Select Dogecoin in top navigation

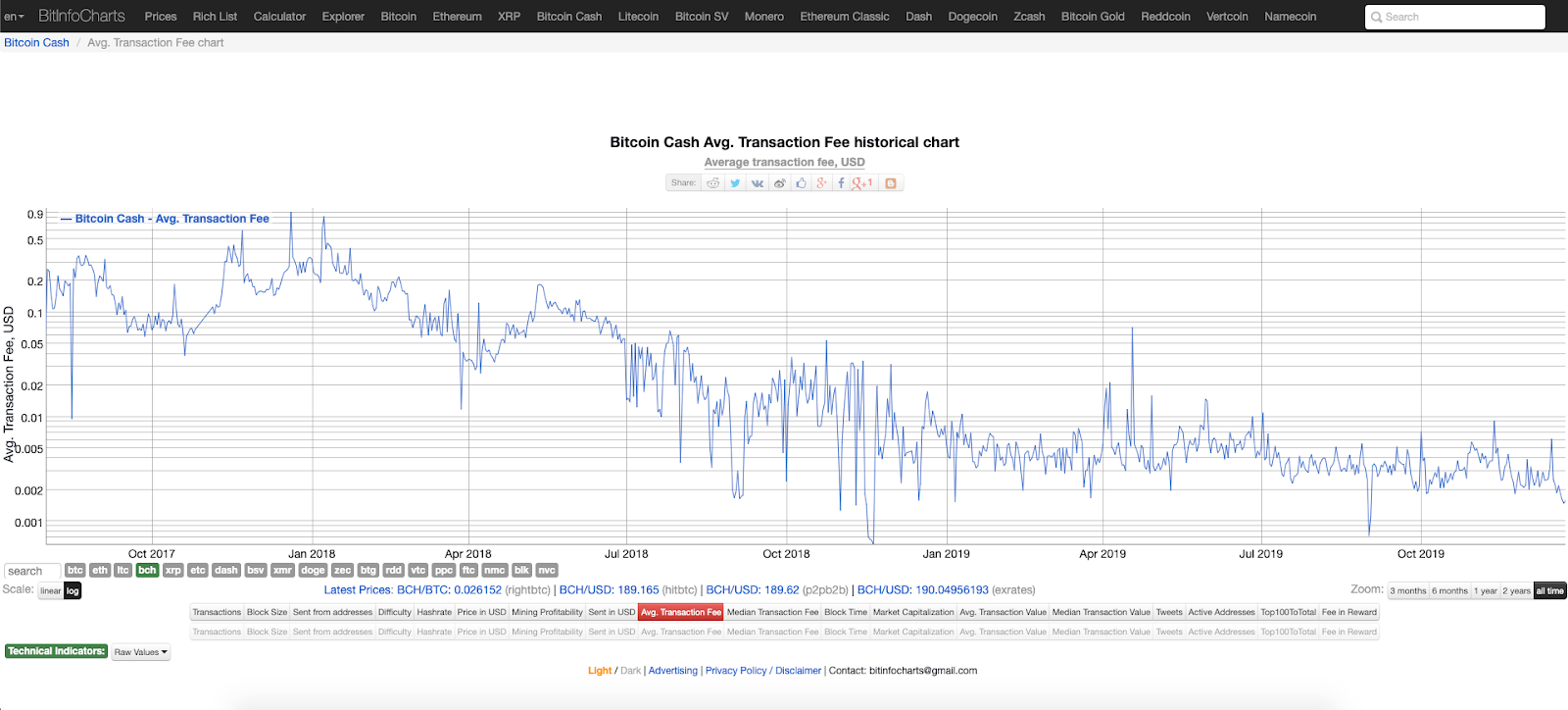point(973,17)
